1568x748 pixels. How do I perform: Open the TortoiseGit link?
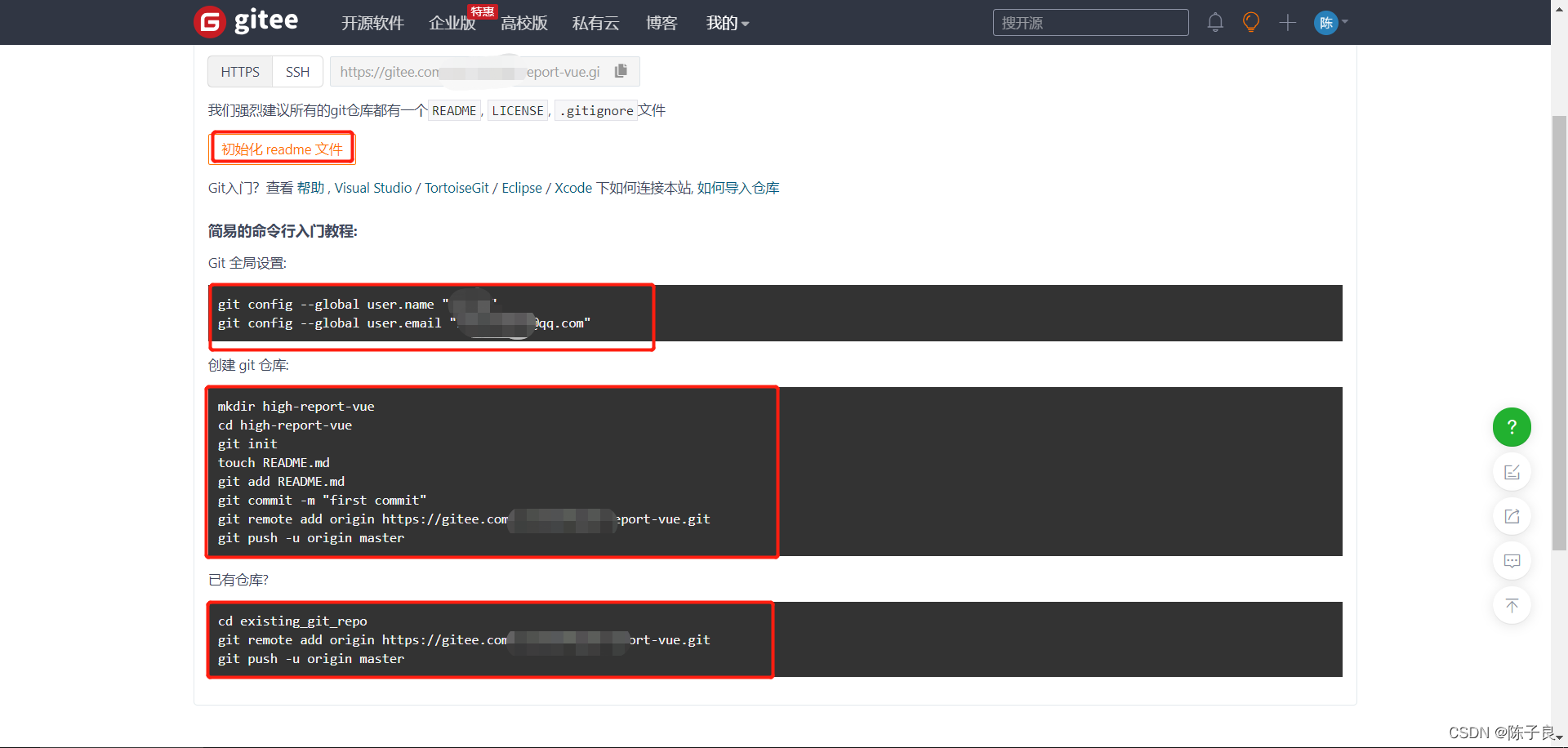(457, 188)
